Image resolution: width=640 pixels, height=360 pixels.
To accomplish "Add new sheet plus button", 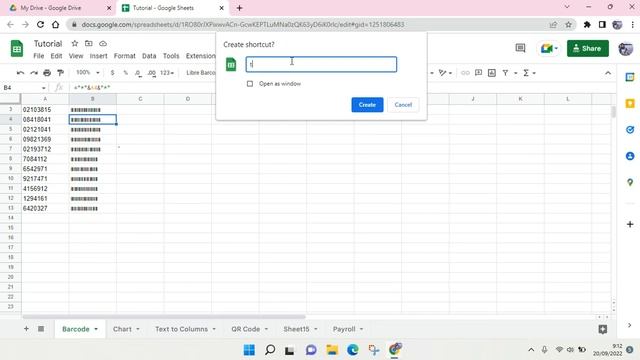I will click(26, 329).
